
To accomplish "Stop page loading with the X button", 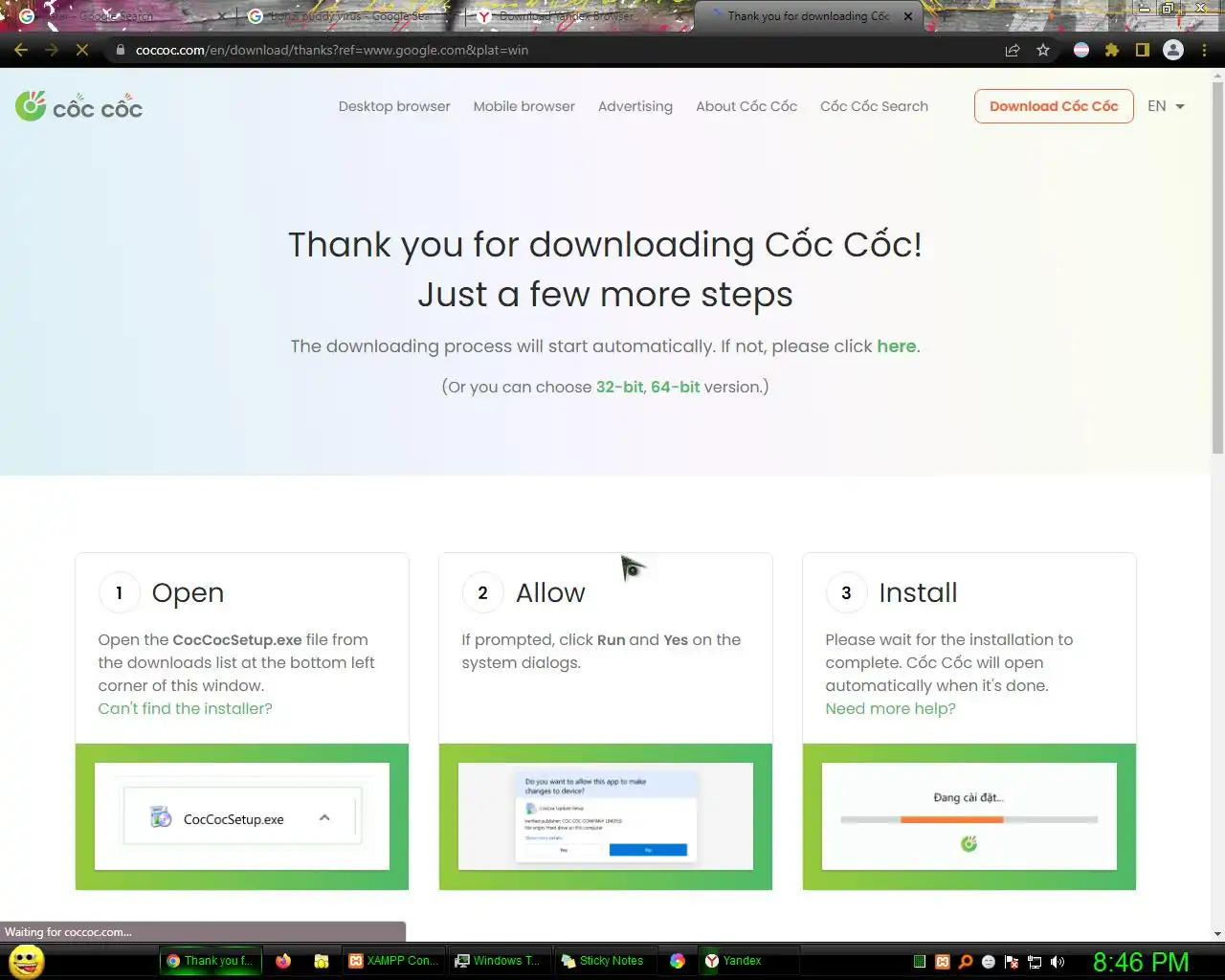I will pyautogui.click(x=82, y=50).
